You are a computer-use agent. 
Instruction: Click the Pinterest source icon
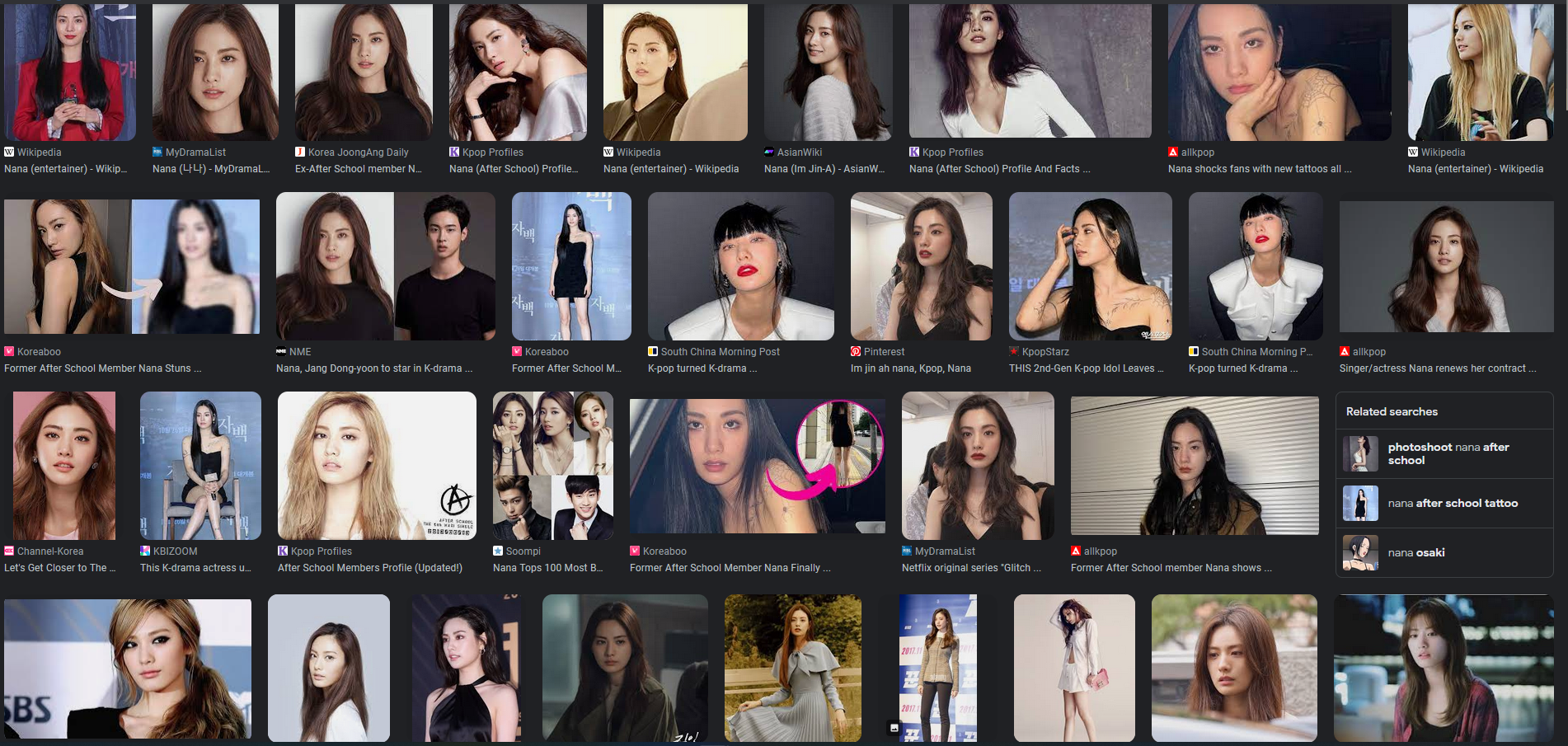(856, 352)
